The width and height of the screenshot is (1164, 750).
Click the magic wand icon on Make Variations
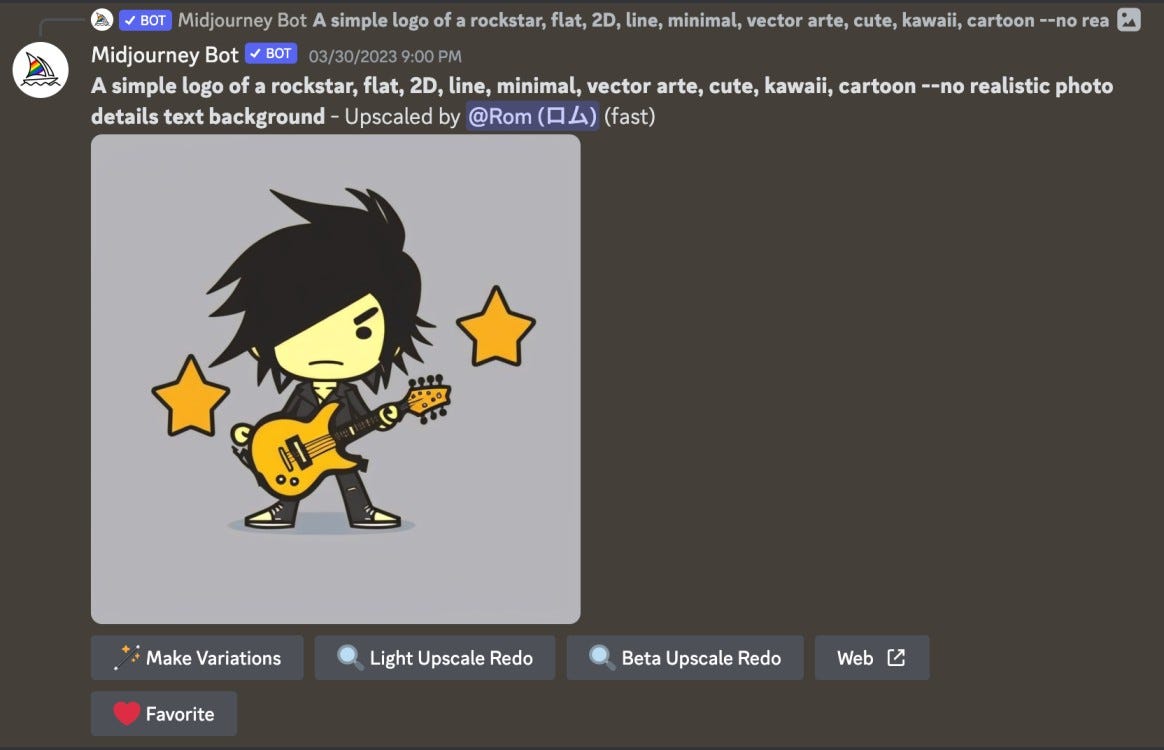click(127, 658)
